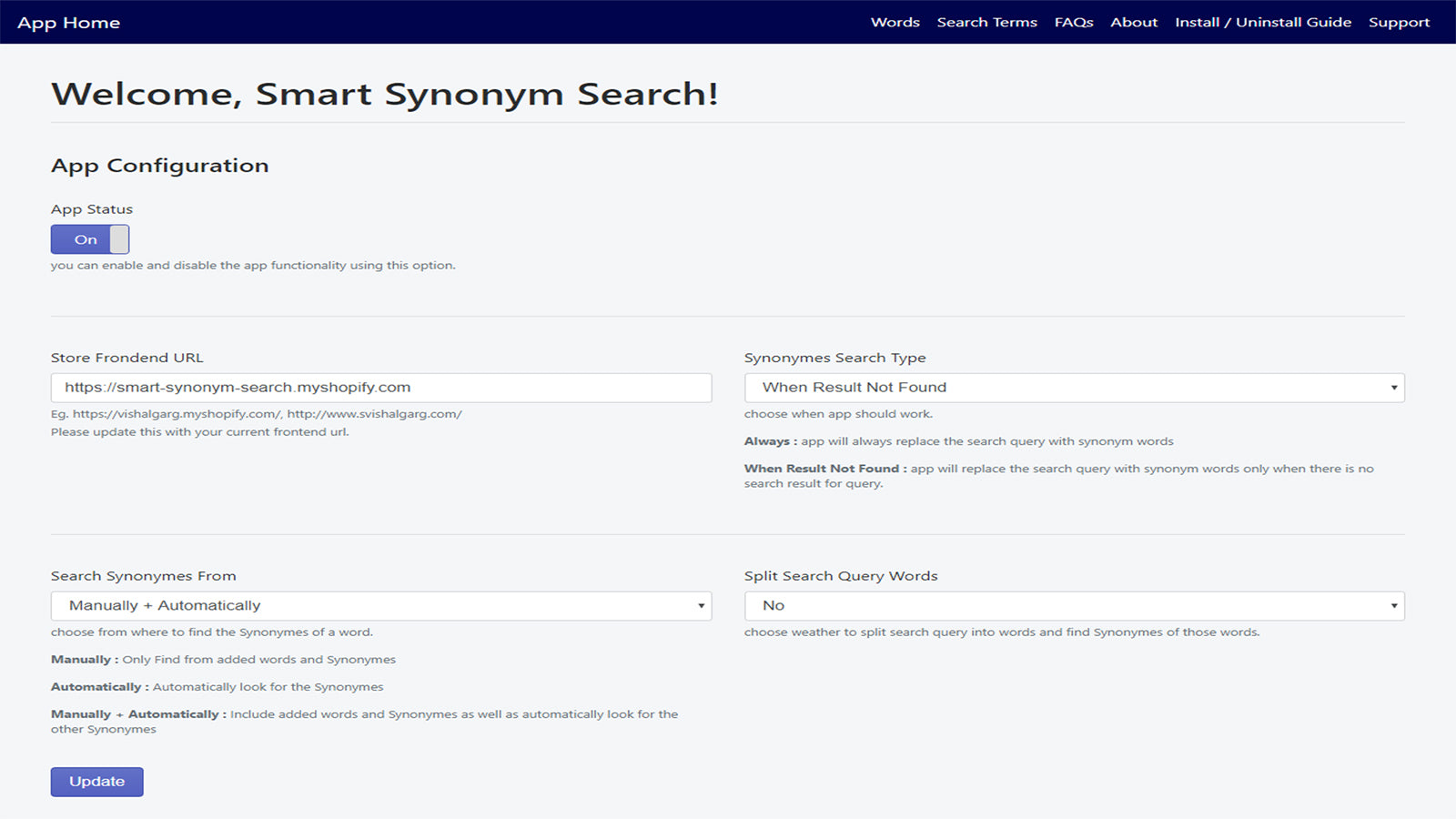This screenshot has width=1456, height=819.
Task: Toggle the App Status On switch
Action: [86, 239]
